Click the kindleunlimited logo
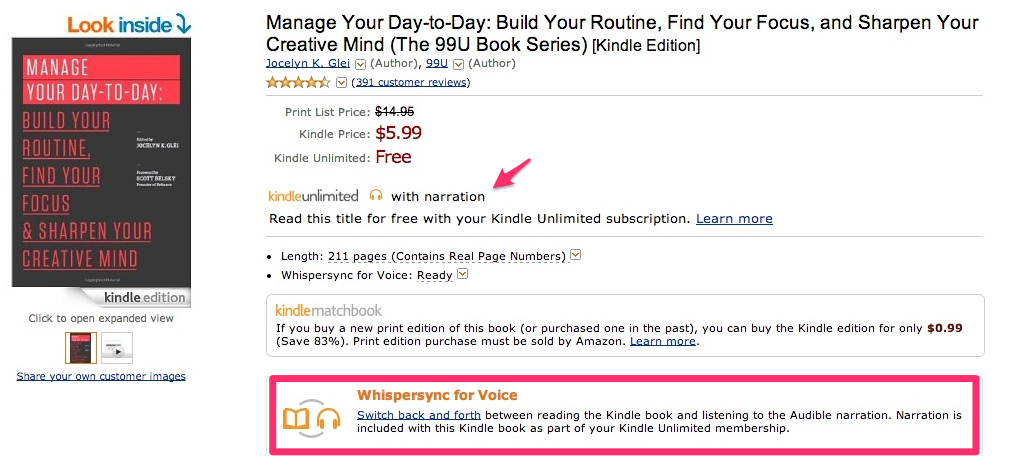The image size is (1035, 463). (314, 195)
